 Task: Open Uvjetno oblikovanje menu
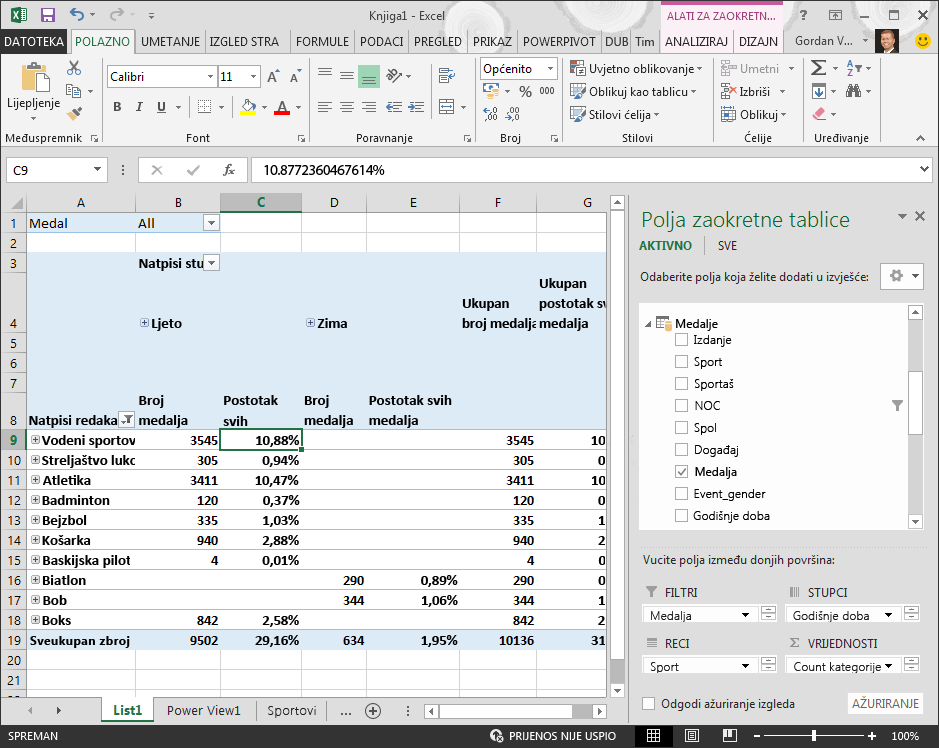(x=637, y=69)
